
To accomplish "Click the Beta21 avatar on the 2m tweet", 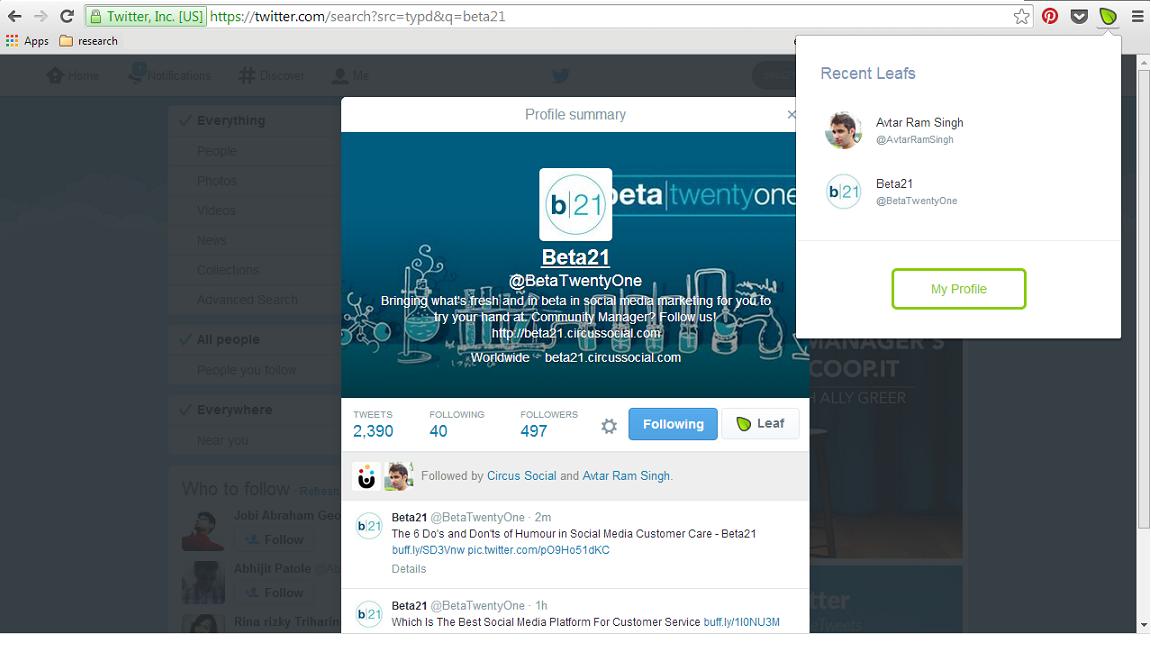I will coord(368,526).
